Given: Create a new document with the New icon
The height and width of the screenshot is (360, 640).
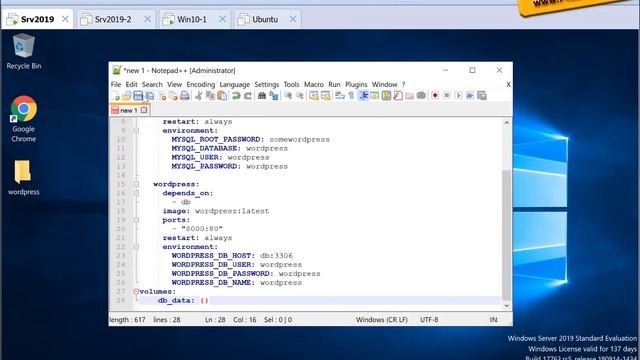Looking at the screenshot, I should (x=116, y=96).
